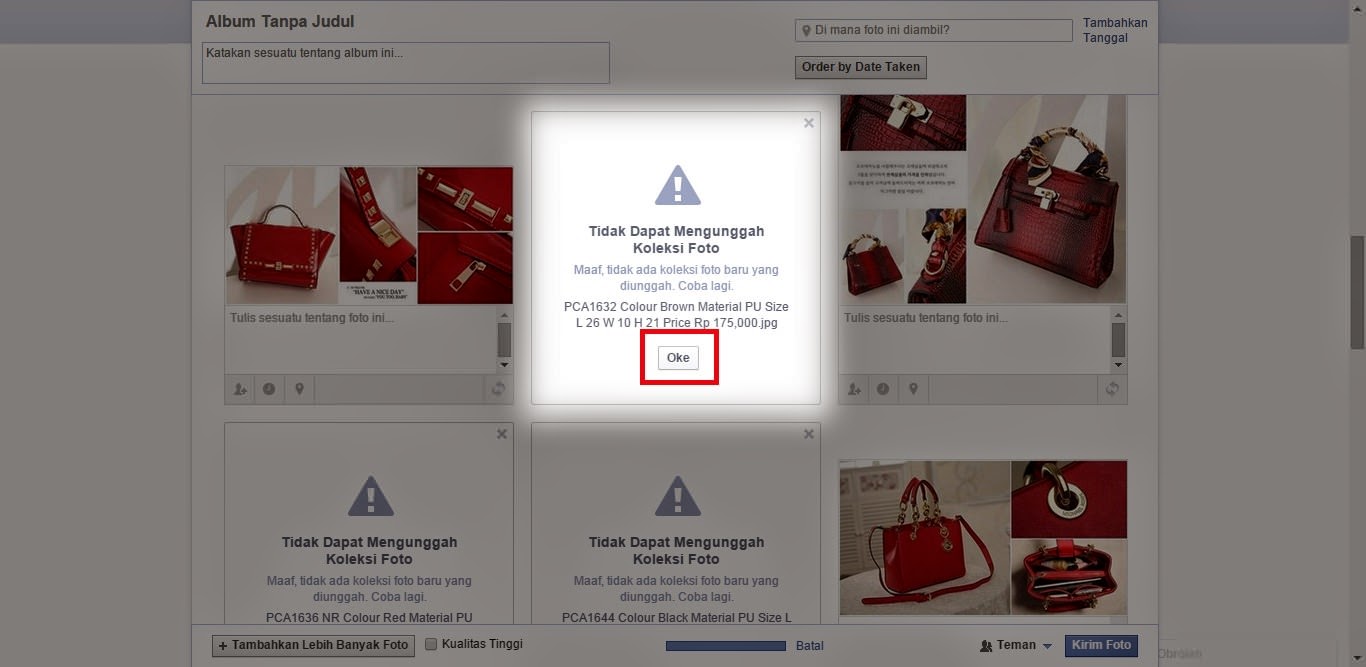
Task: Cancel upload with the Batal link
Action: (810, 646)
